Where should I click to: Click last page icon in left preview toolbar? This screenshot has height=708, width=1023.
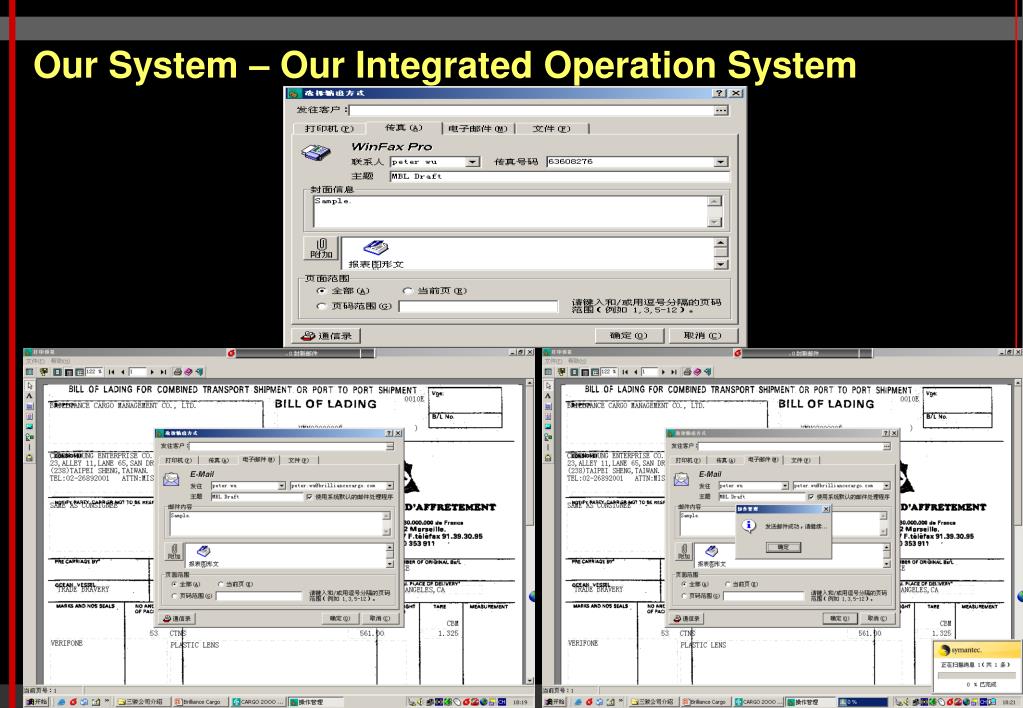(x=163, y=372)
